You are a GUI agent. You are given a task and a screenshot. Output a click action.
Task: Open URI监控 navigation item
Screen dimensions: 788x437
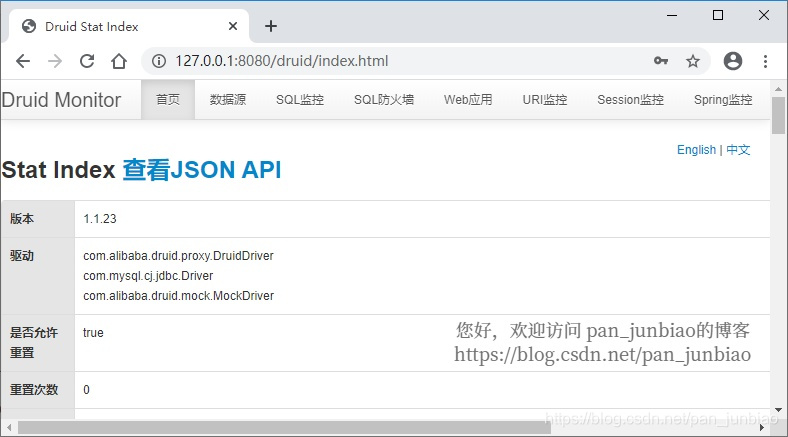(x=545, y=99)
